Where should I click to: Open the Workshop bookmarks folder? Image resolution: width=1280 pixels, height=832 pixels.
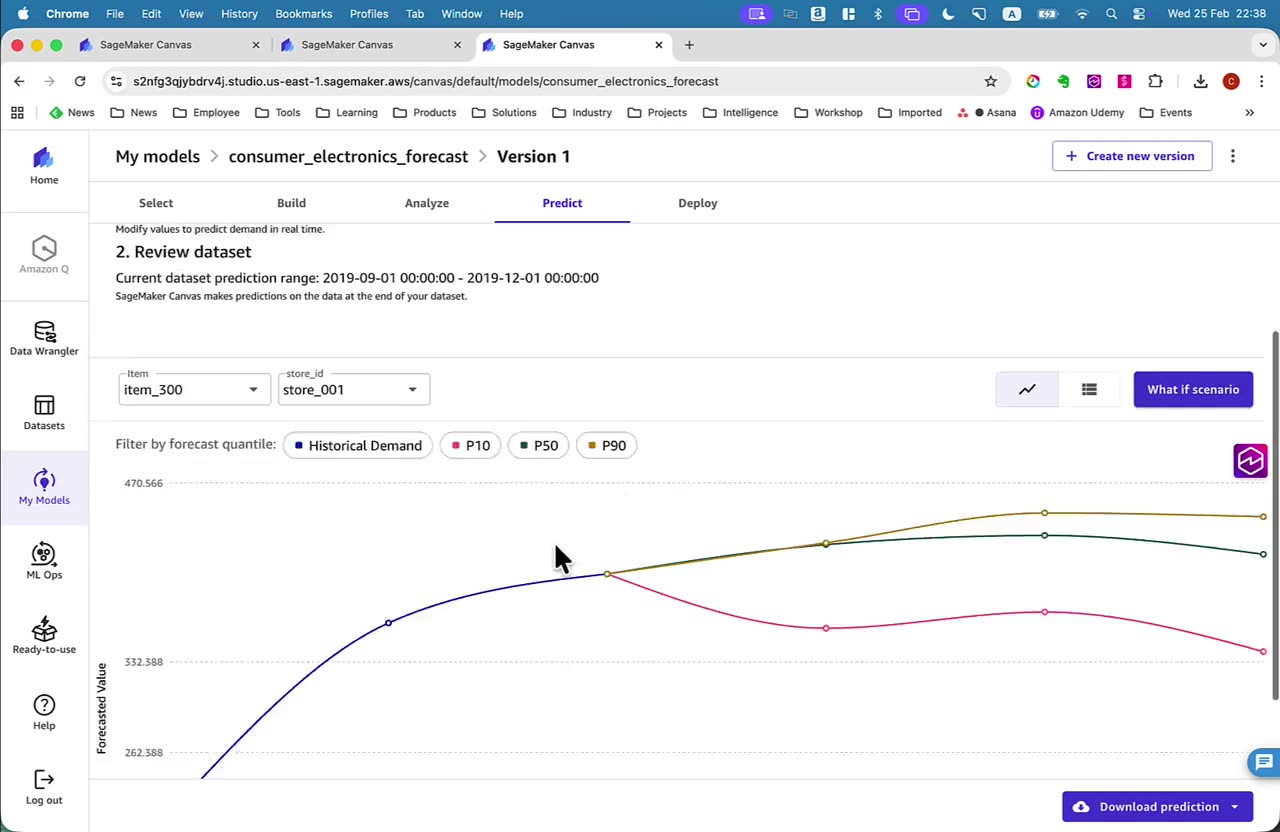tap(828, 112)
